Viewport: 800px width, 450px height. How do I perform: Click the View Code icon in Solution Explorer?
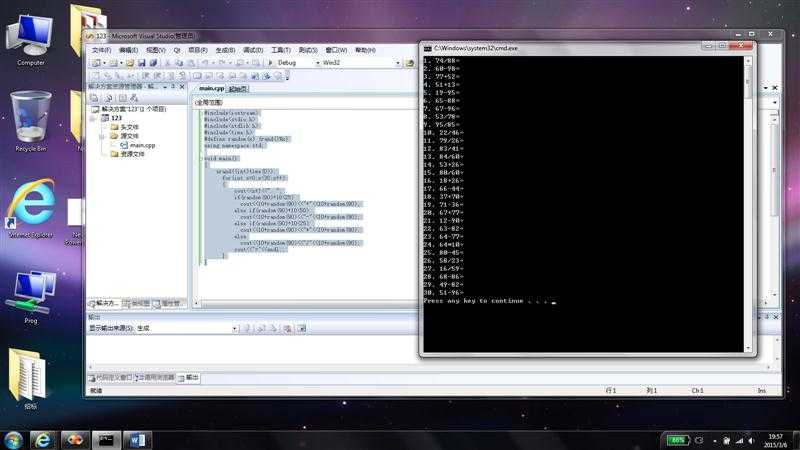click(122, 98)
